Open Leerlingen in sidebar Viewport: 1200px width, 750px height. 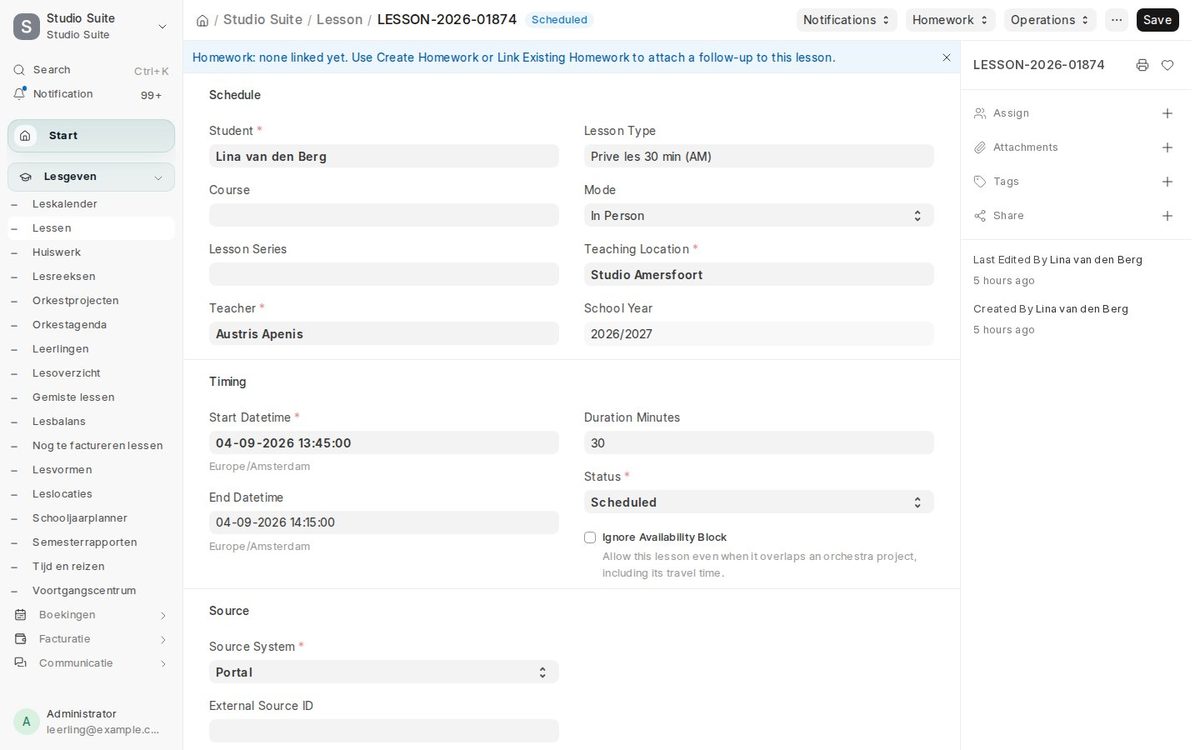coord(60,349)
